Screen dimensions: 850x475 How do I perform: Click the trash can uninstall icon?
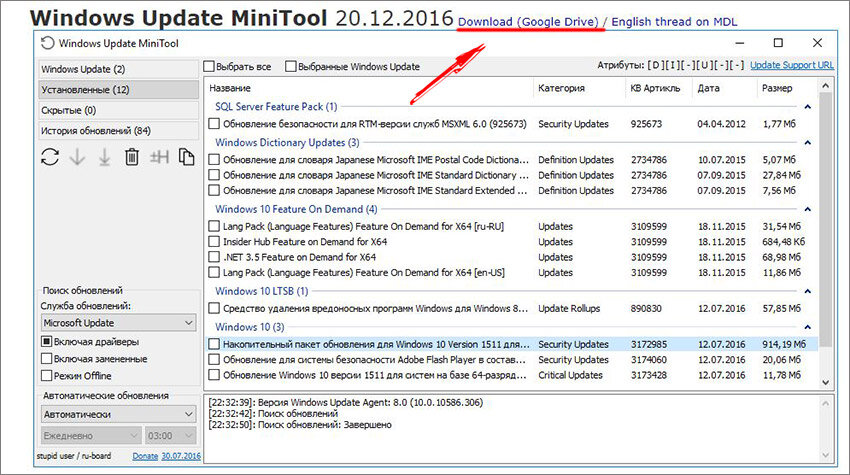132,157
